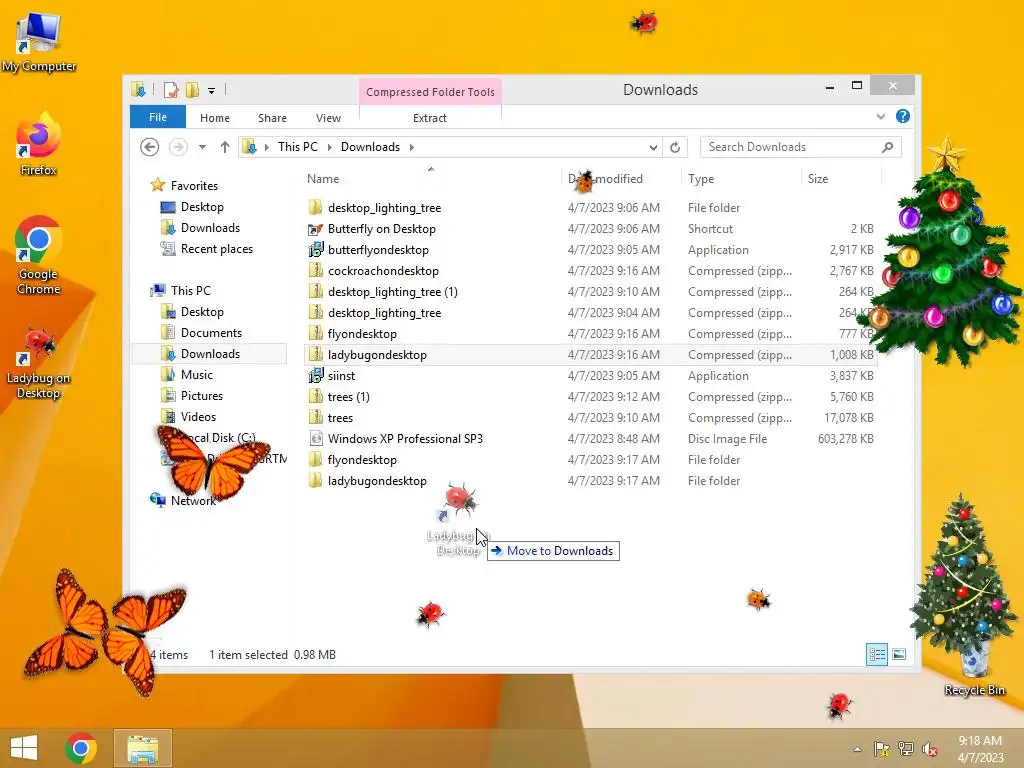Click the search magnifier icon
This screenshot has height=768, width=1024.
(888, 147)
